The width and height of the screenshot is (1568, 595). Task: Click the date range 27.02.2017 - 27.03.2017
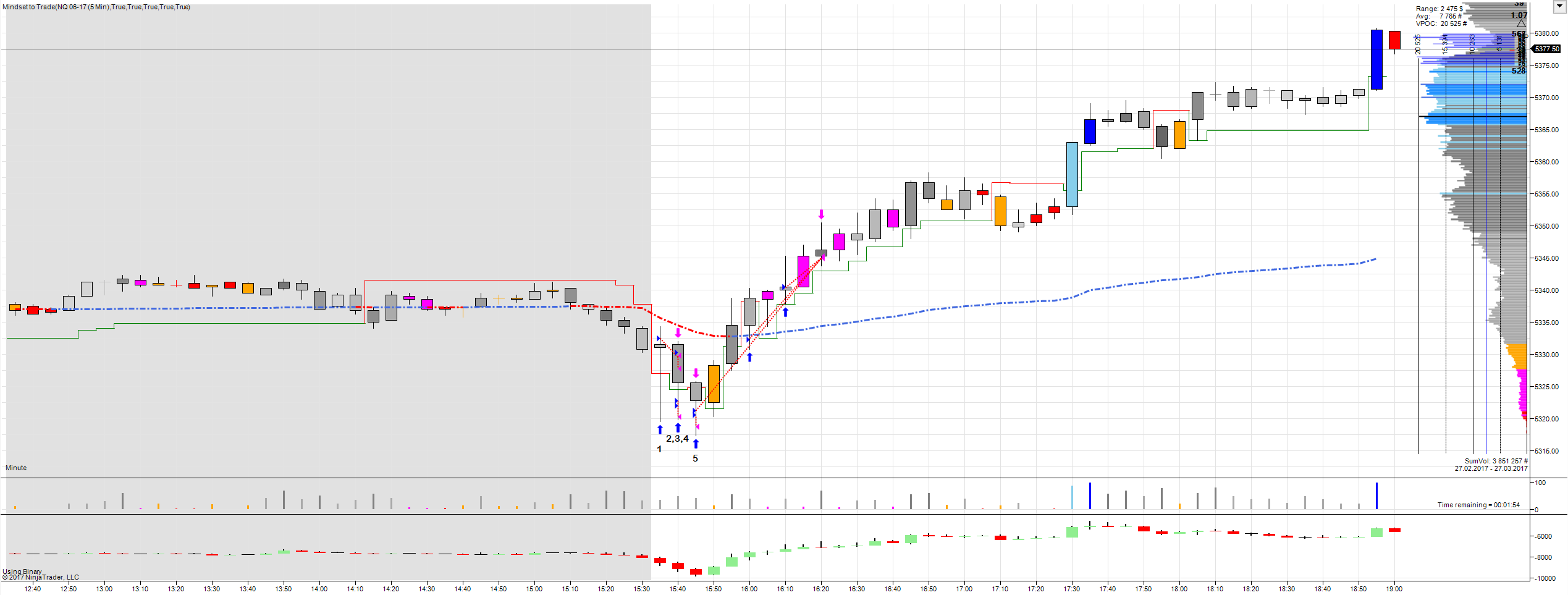[x=1491, y=468]
